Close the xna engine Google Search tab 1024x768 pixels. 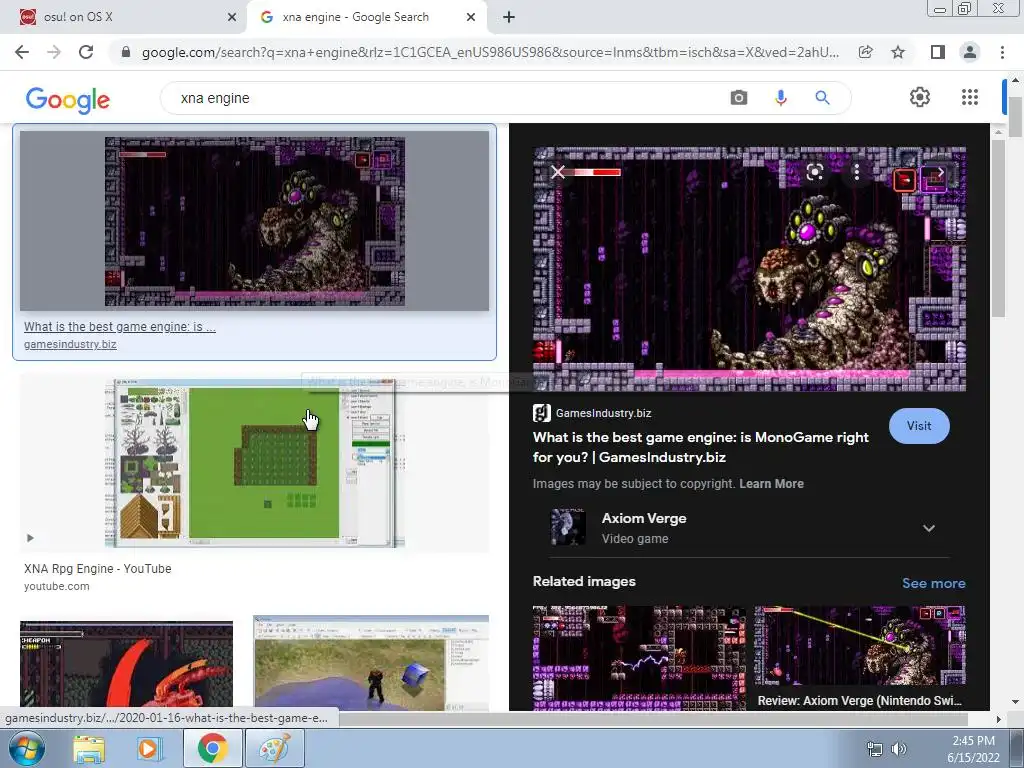471,18
